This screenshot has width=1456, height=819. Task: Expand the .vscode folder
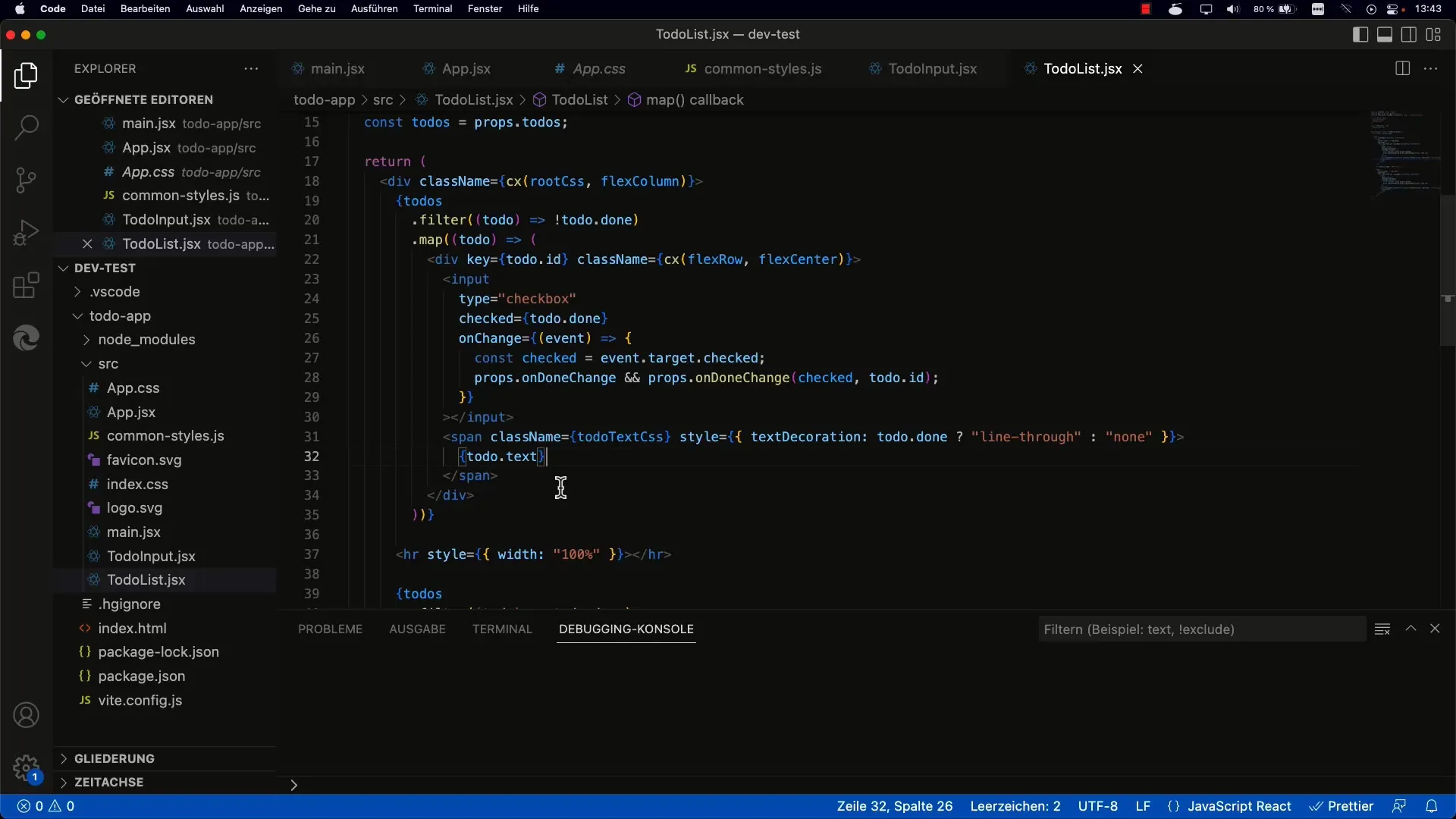(x=115, y=292)
